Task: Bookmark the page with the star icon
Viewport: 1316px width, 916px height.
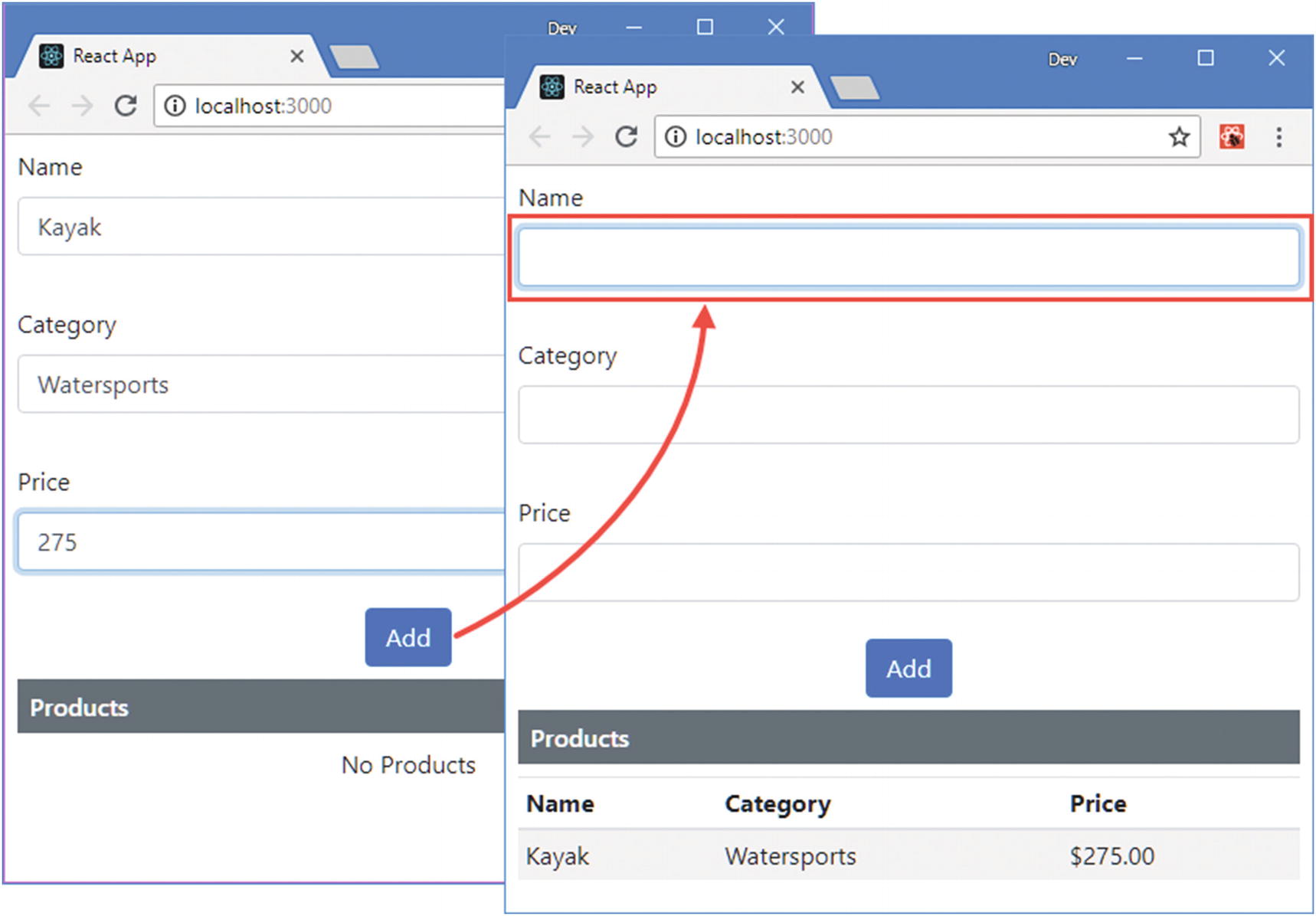Action: (1178, 137)
